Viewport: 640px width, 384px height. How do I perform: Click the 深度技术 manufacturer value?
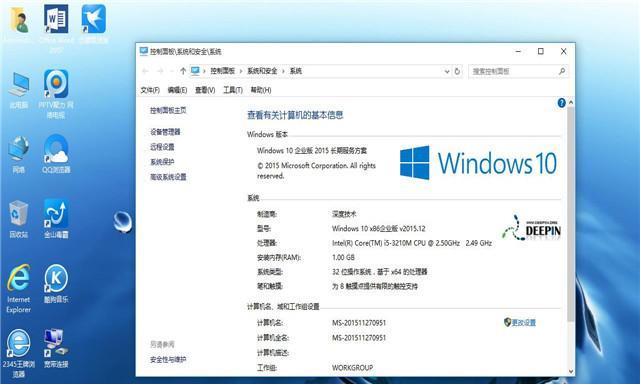pos(344,214)
